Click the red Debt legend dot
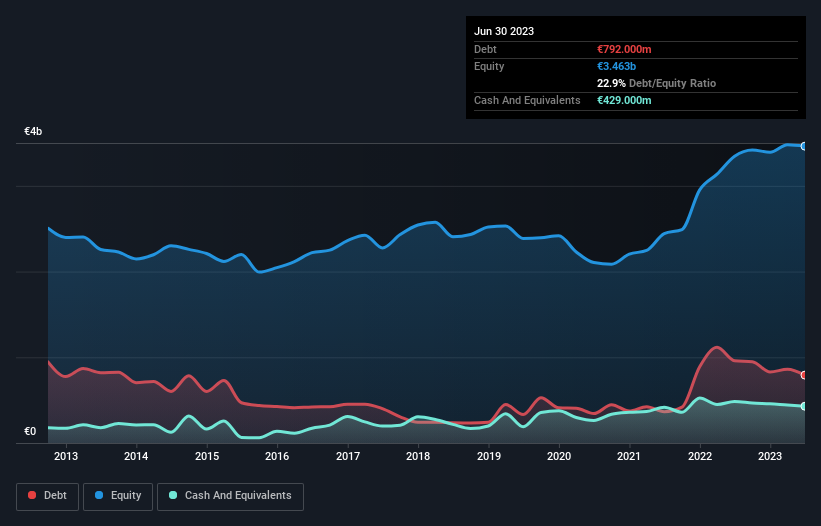This screenshot has width=821, height=526. 32,495
